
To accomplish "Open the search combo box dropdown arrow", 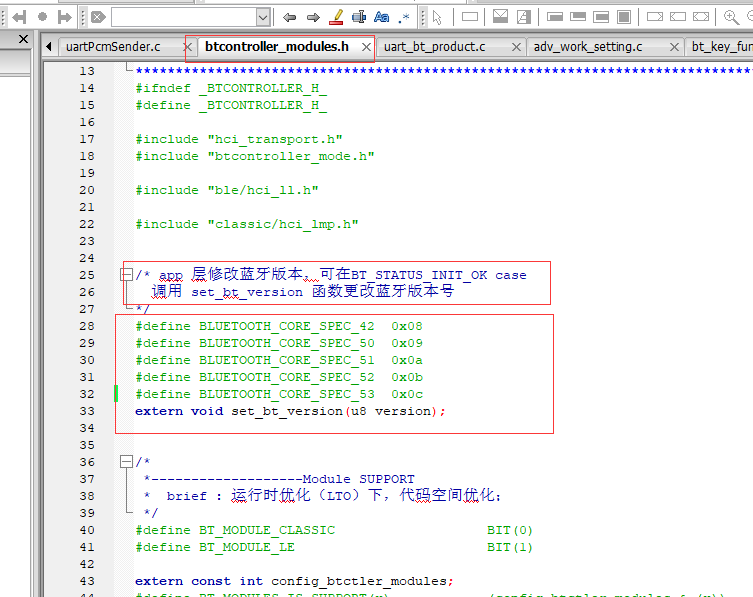I will click(x=263, y=18).
